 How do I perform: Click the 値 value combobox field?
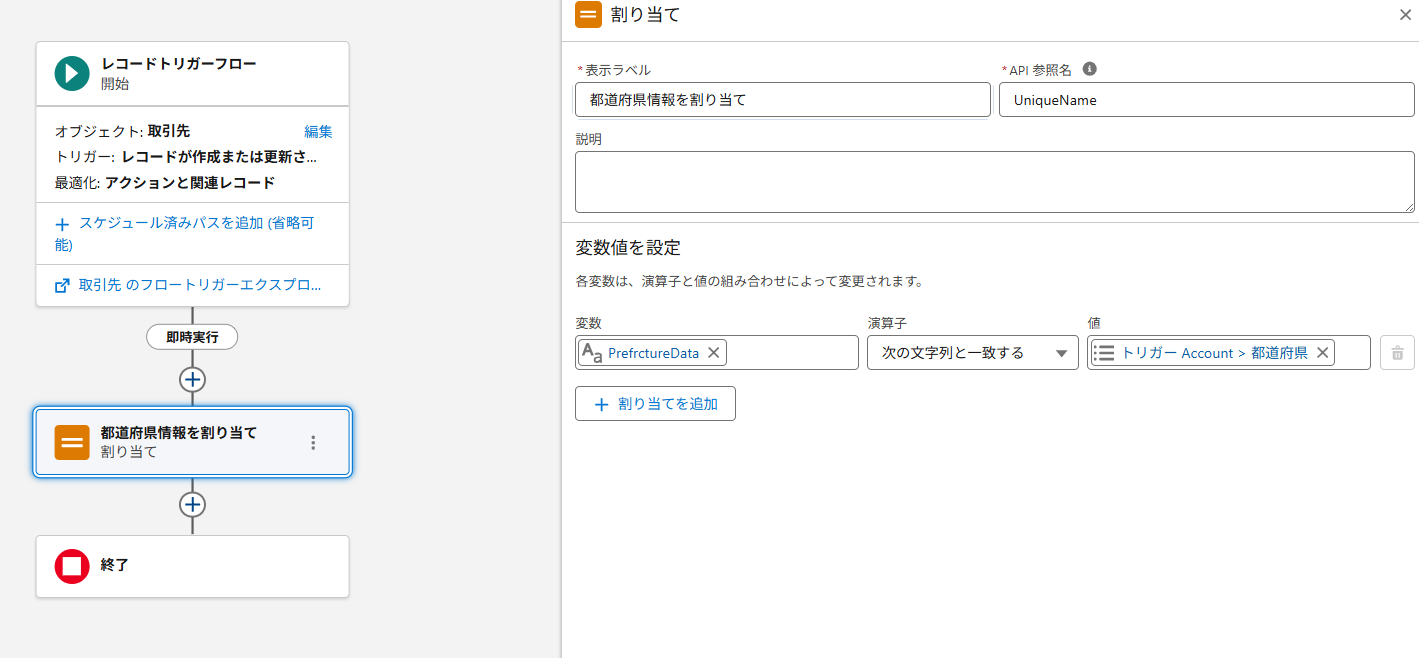point(1351,353)
